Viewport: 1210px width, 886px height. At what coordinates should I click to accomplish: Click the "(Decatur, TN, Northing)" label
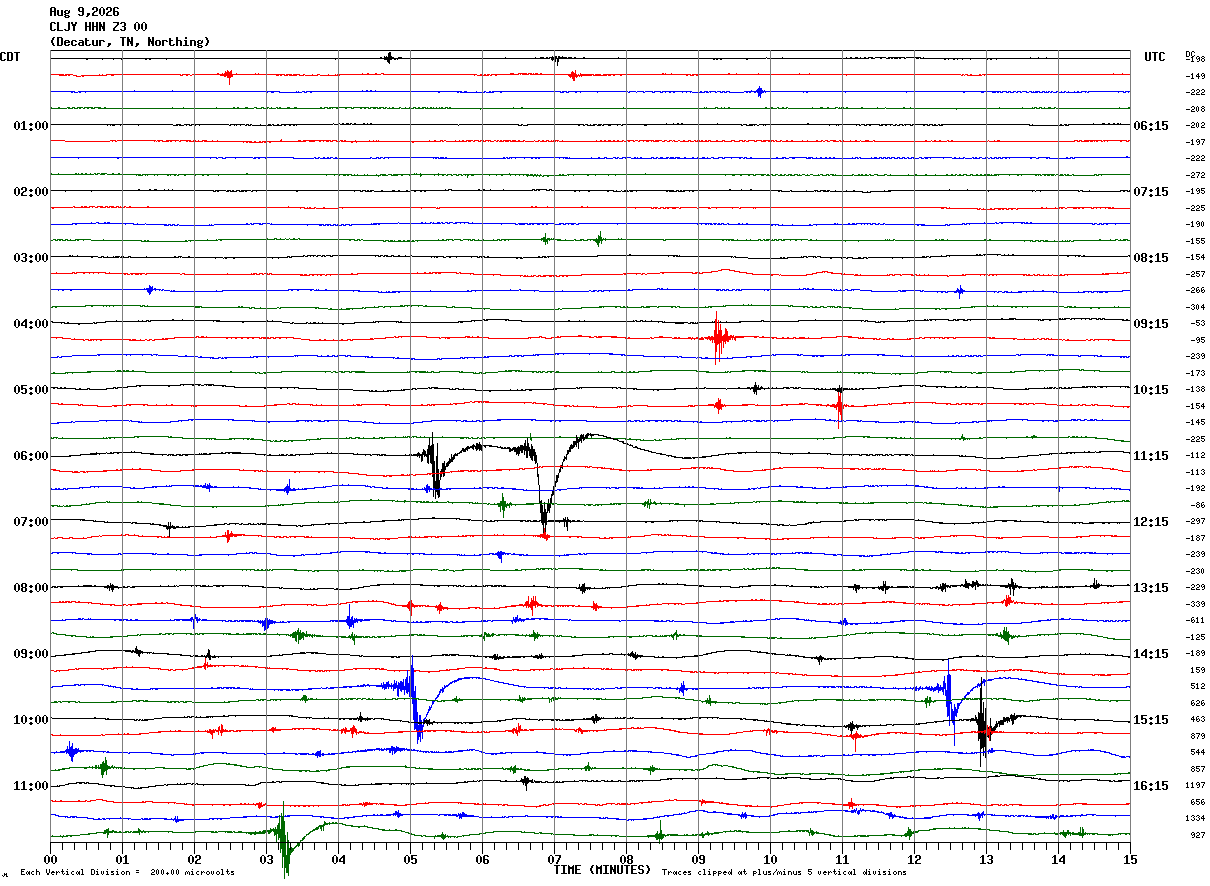pyautogui.click(x=130, y=42)
